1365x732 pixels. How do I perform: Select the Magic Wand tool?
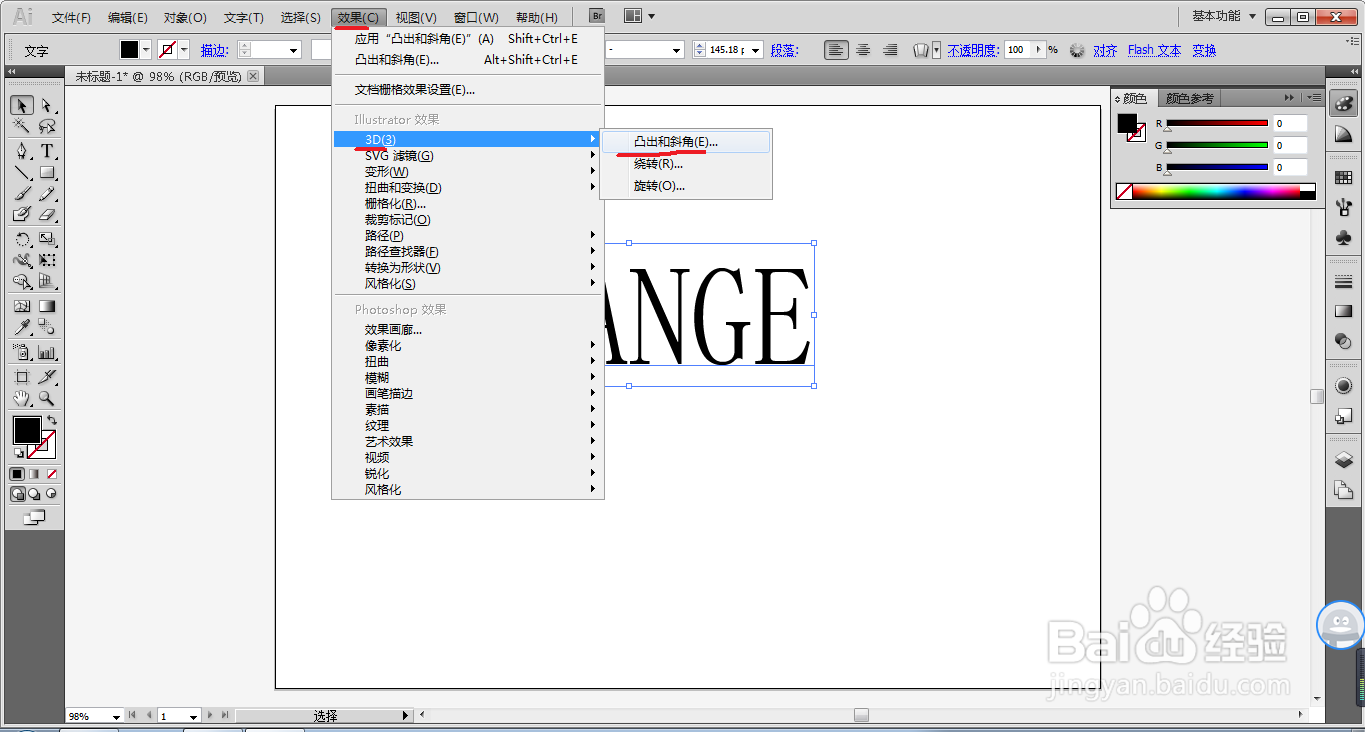20,127
